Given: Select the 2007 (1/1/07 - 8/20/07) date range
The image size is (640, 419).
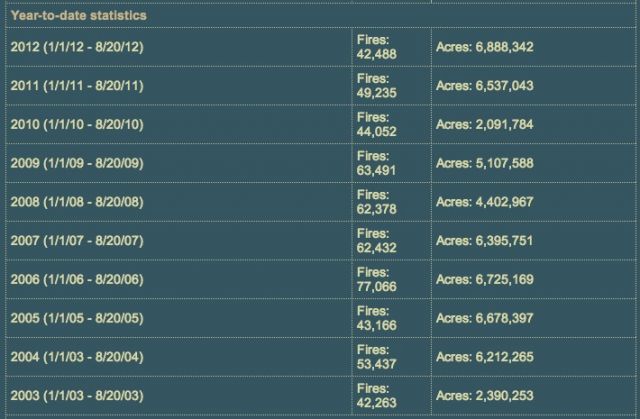Looking at the screenshot, I should coord(77,239).
